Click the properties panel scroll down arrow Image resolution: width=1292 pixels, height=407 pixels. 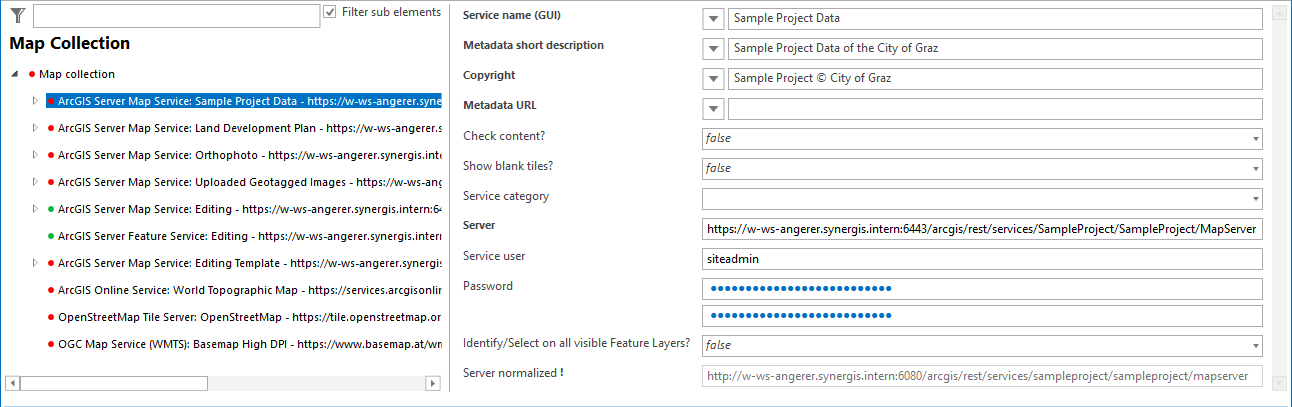[x=1277, y=382]
